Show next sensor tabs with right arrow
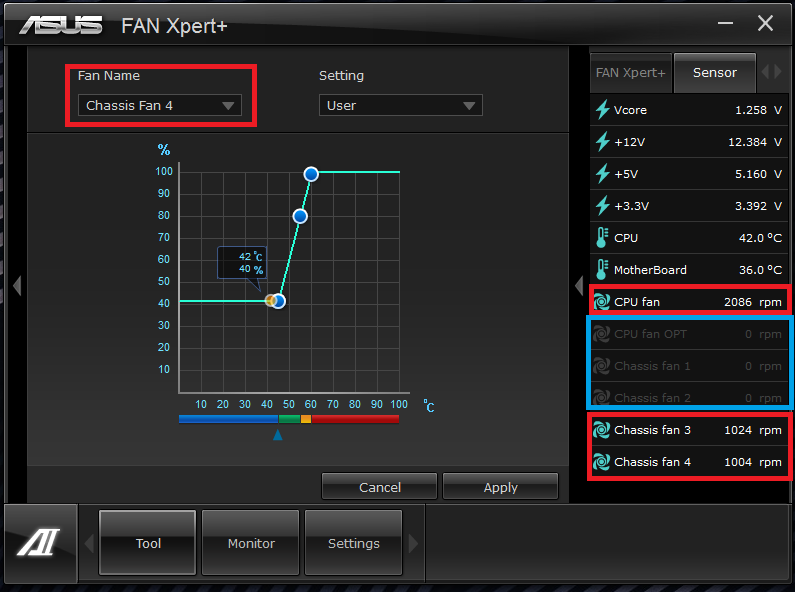This screenshot has width=795, height=592. (x=778, y=71)
